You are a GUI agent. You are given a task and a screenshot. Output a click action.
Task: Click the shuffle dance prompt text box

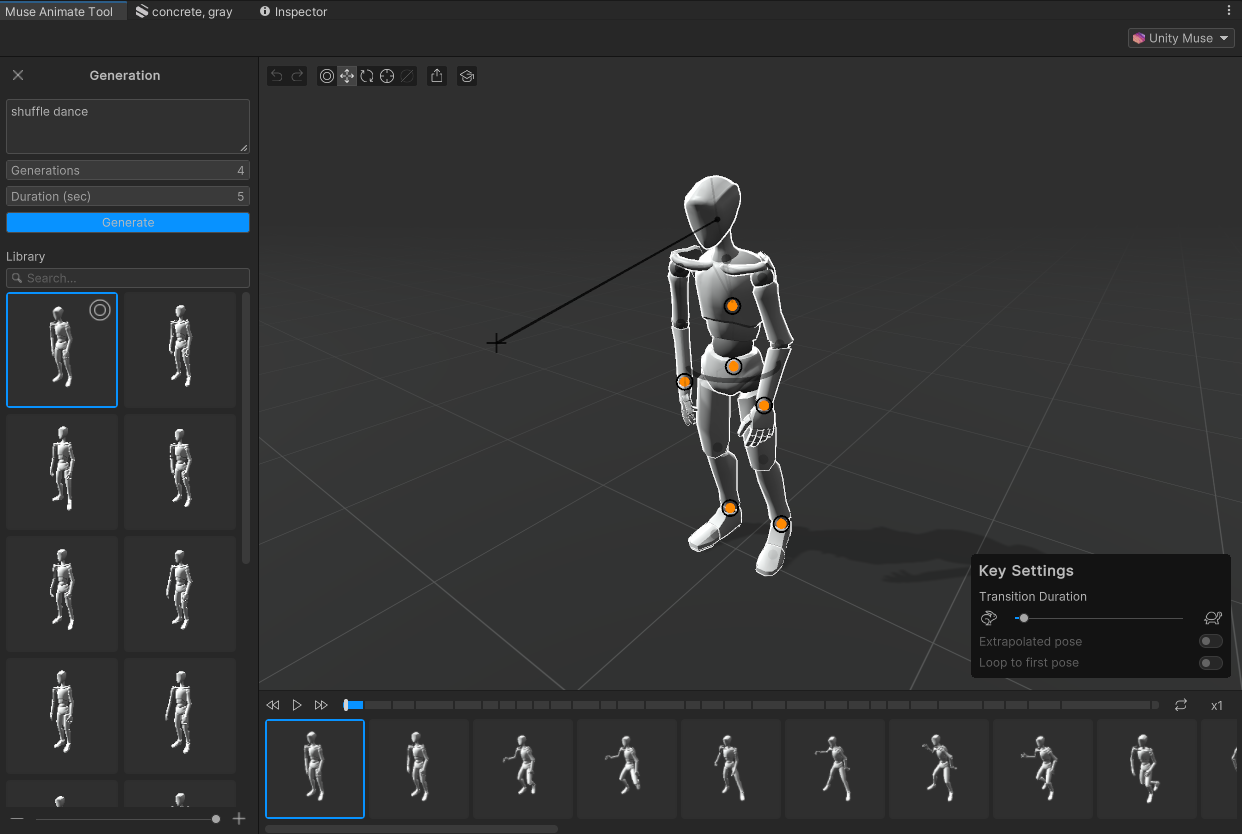[128, 126]
